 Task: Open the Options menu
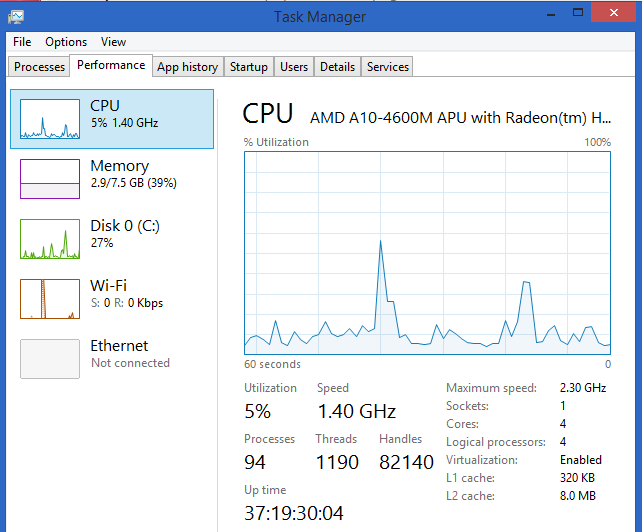[66, 42]
